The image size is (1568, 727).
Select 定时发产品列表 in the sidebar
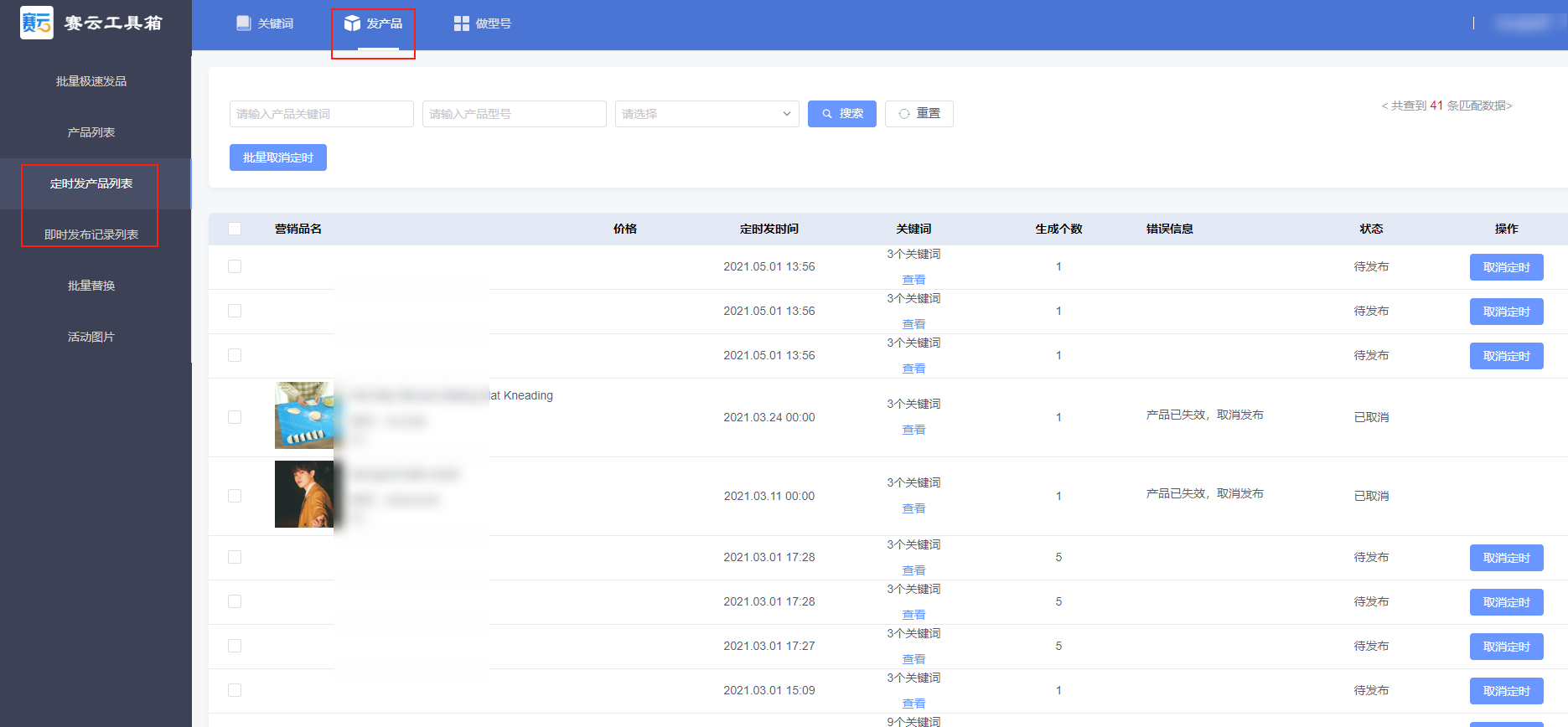pyautogui.click(x=91, y=183)
